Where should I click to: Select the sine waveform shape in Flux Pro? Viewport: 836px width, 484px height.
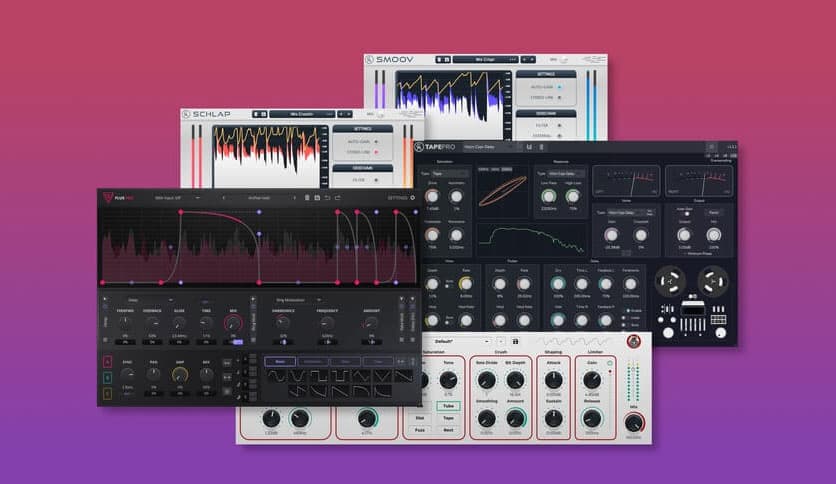tap(276, 376)
